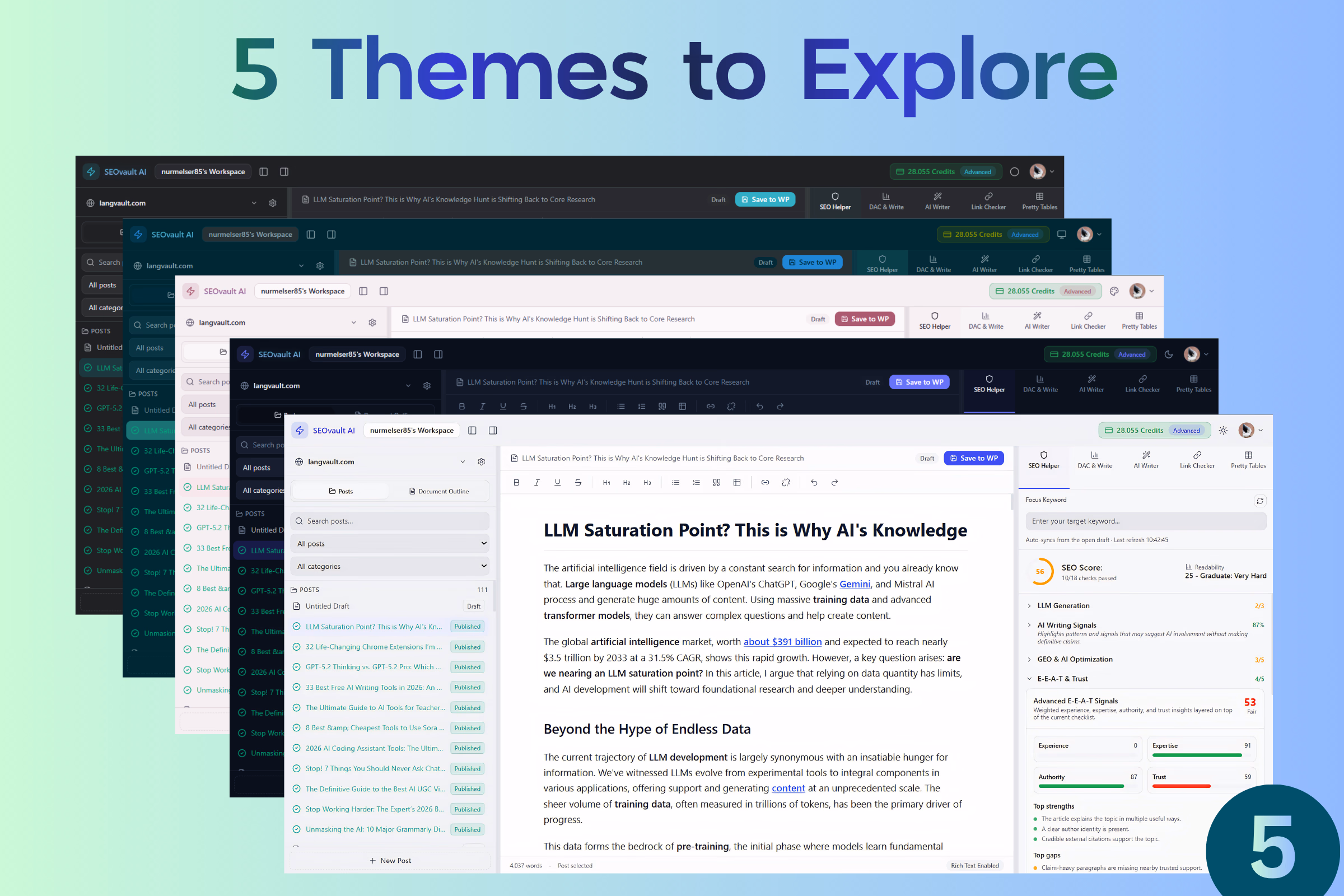
Task: Undo in the navy window with the moon icon
Action: pyautogui.click(x=759, y=407)
